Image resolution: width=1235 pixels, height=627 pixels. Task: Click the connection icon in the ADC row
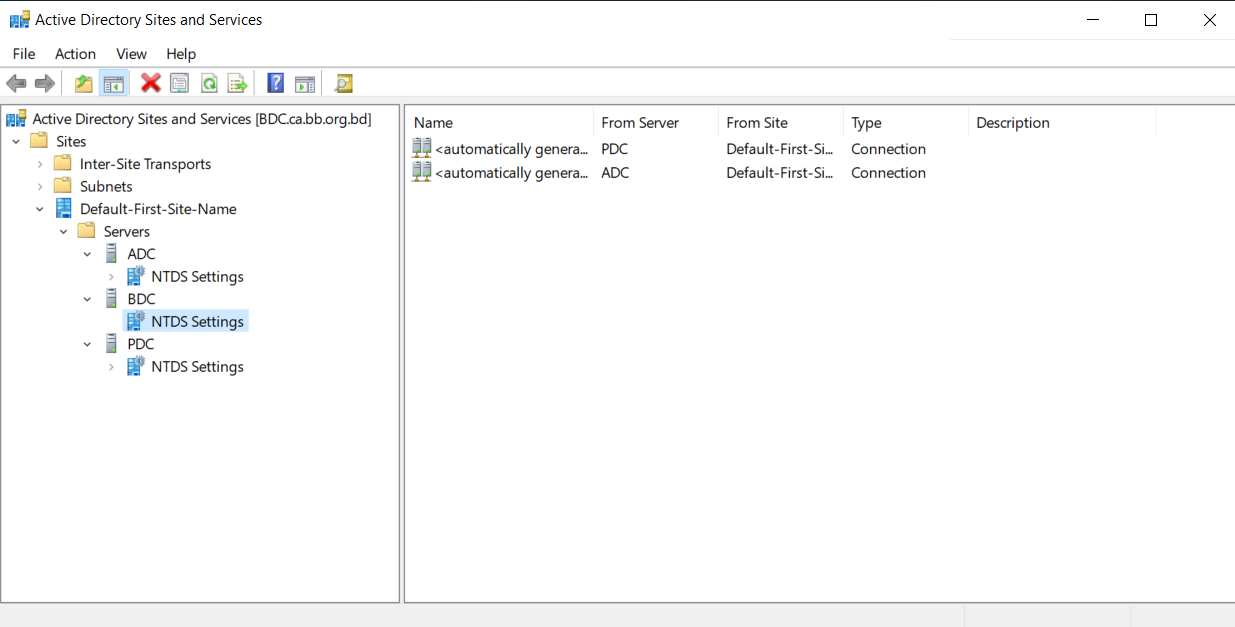(x=422, y=172)
